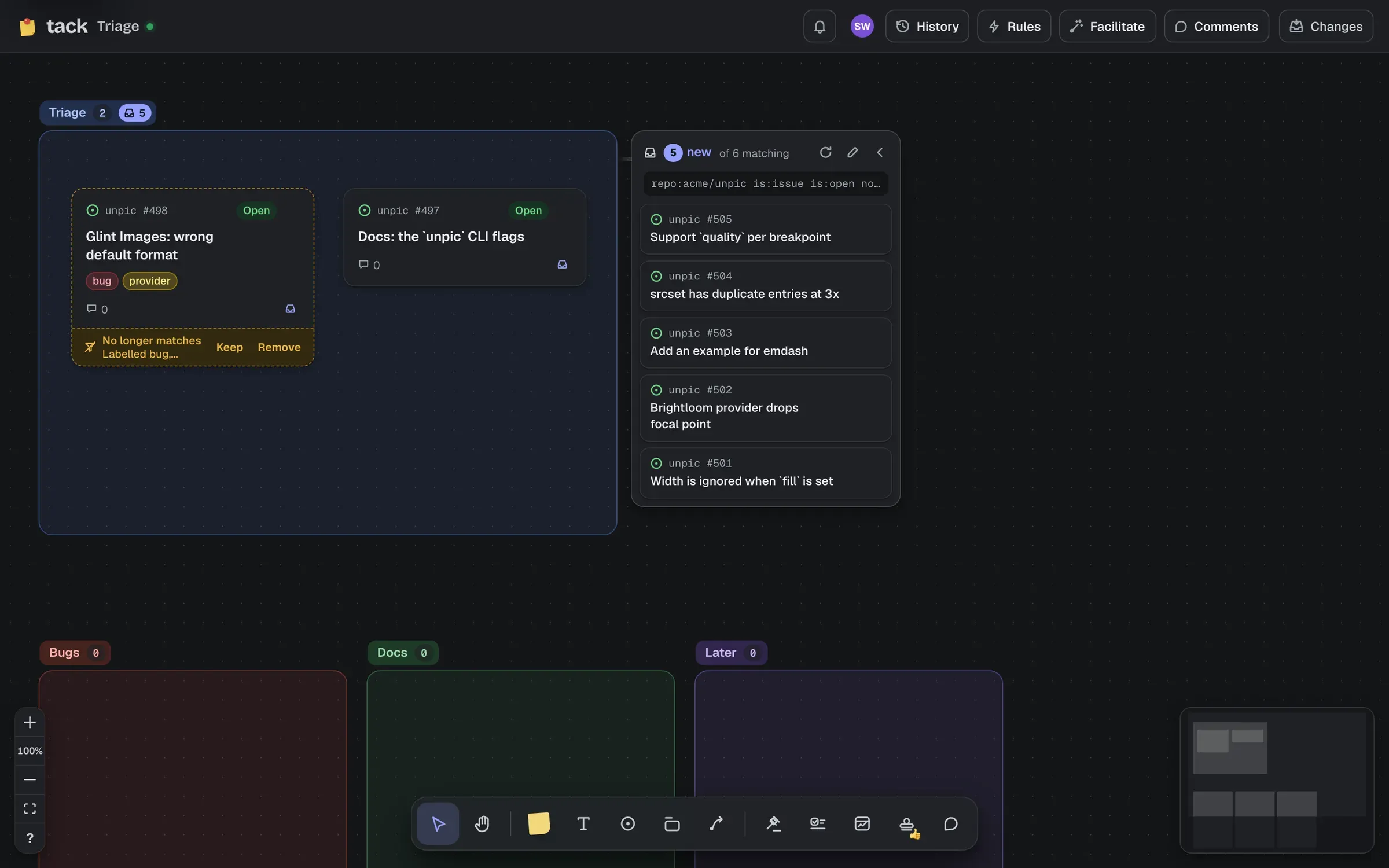Refresh the matching issues query
The width and height of the screenshot is (1389, 868).
point(826,152)
